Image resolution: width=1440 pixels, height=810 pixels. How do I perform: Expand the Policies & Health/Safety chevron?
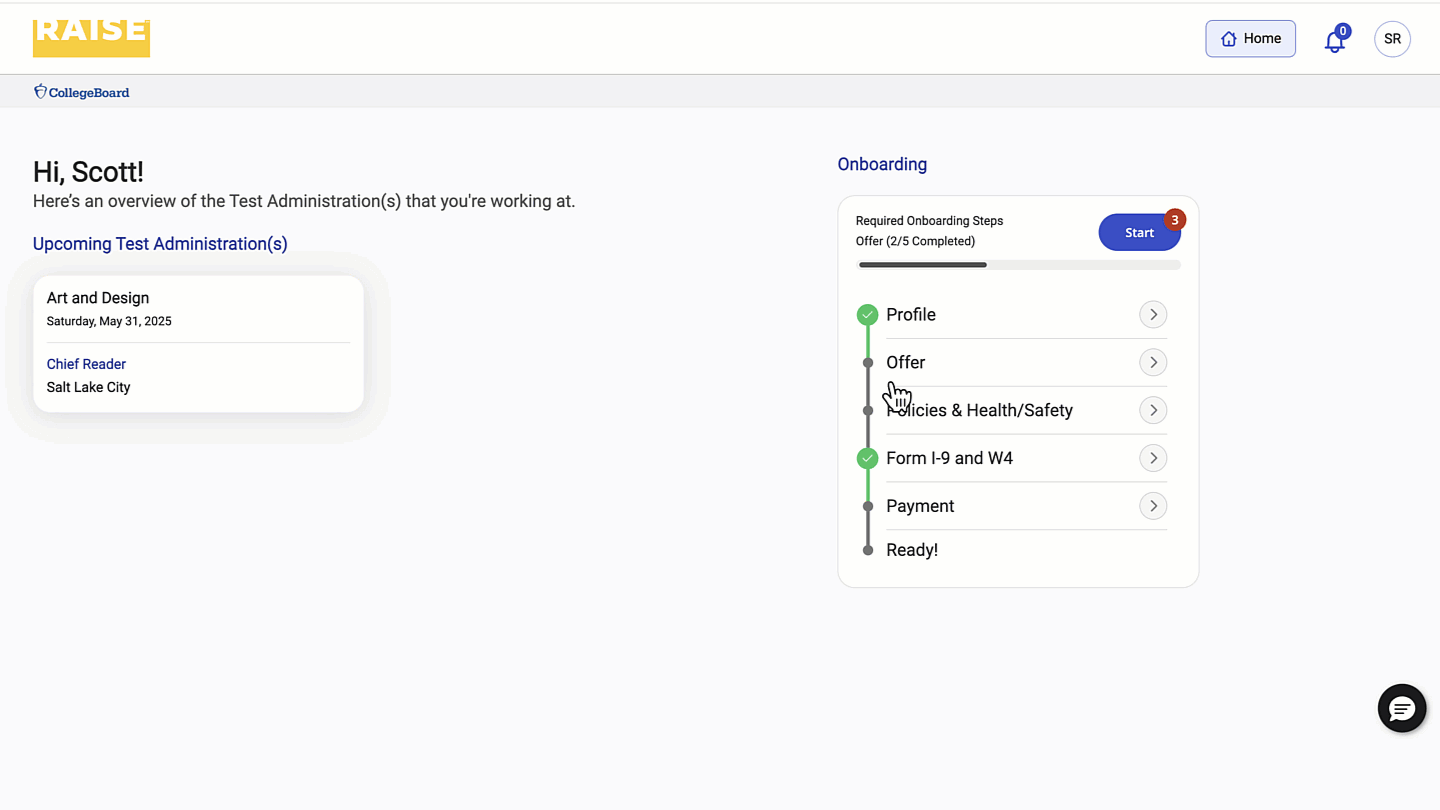[x=1152, y=411]
